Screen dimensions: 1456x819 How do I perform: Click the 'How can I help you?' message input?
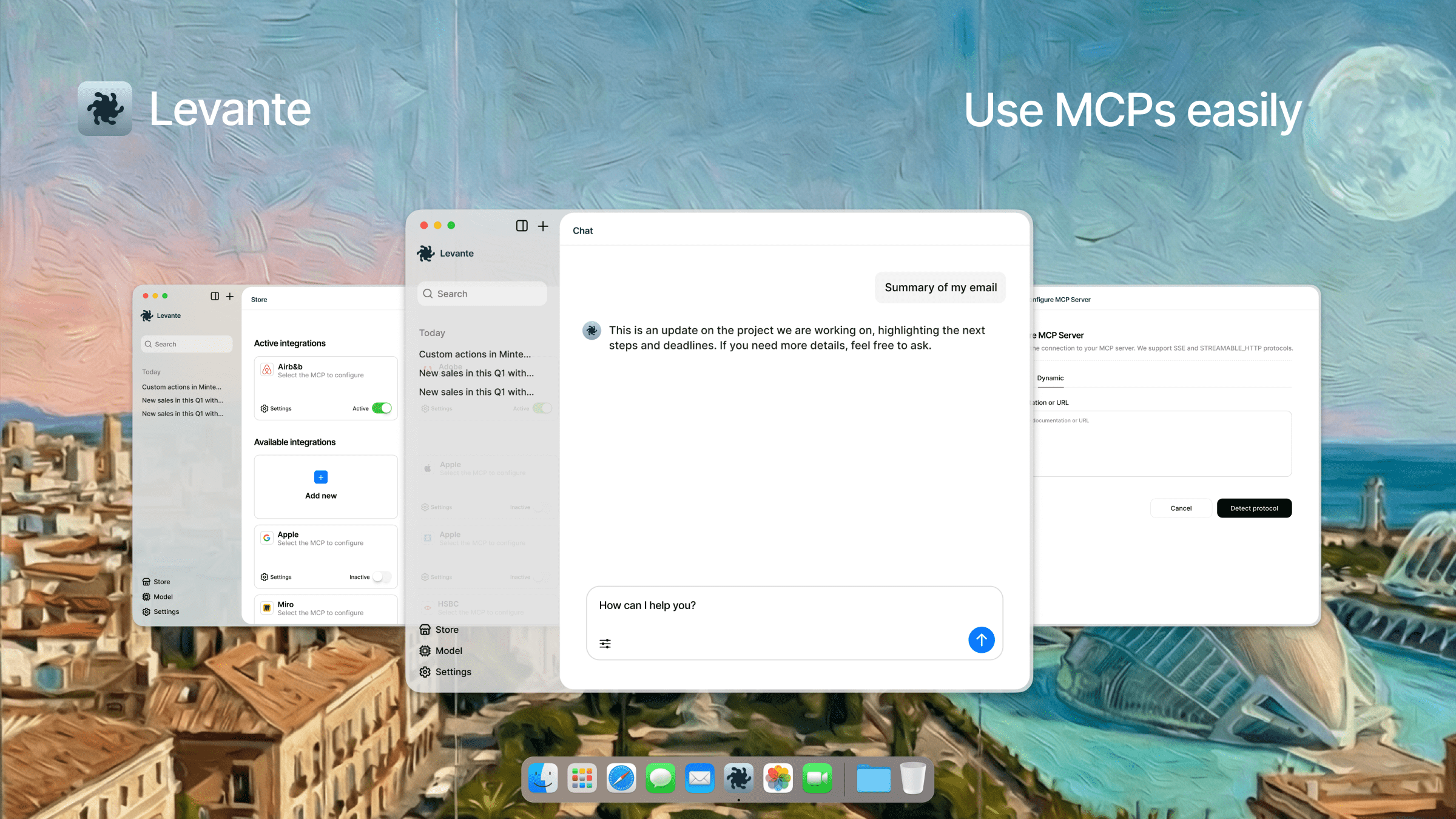point(795,623)
